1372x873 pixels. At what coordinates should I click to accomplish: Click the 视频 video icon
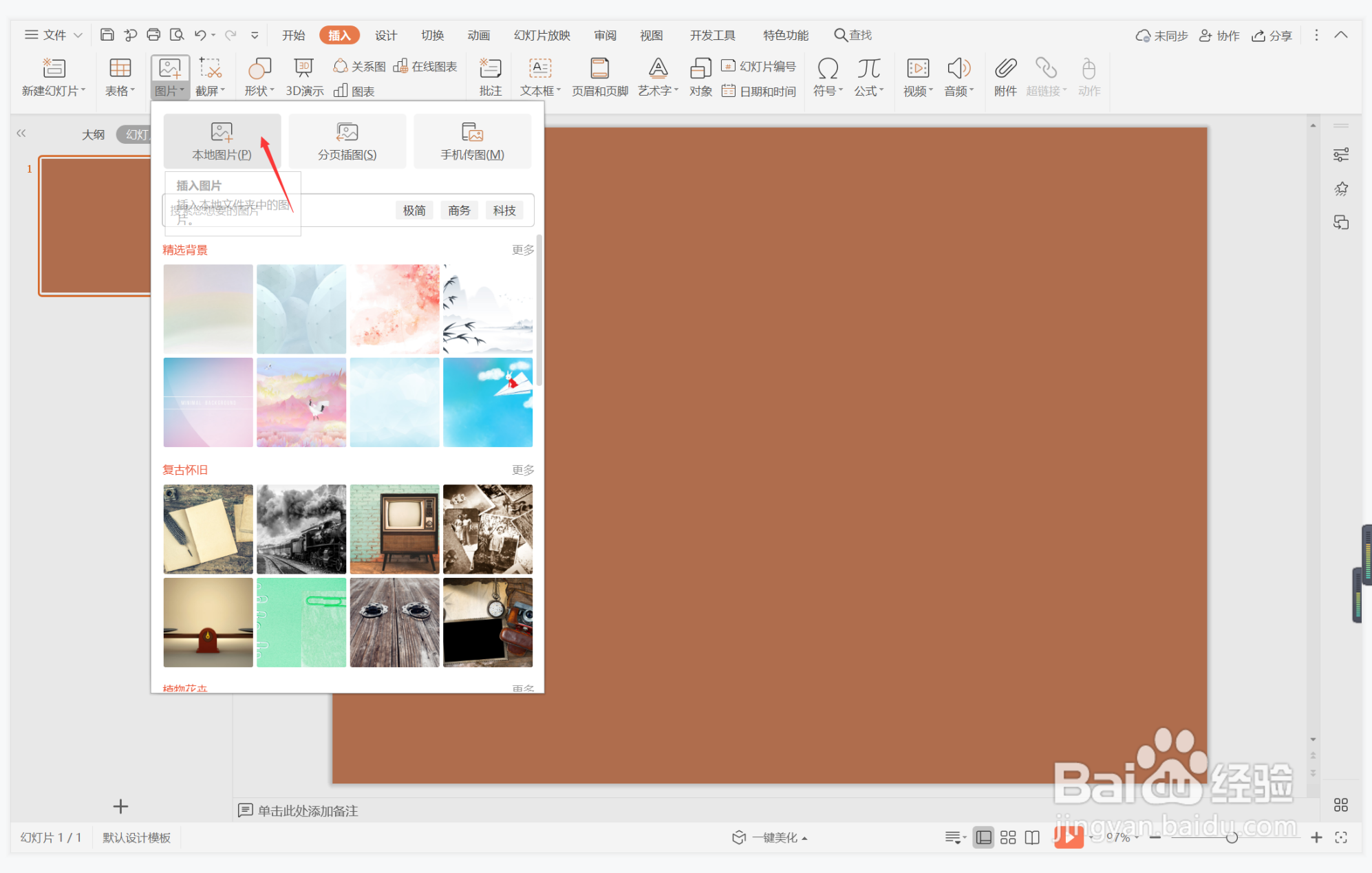[918, 68]
